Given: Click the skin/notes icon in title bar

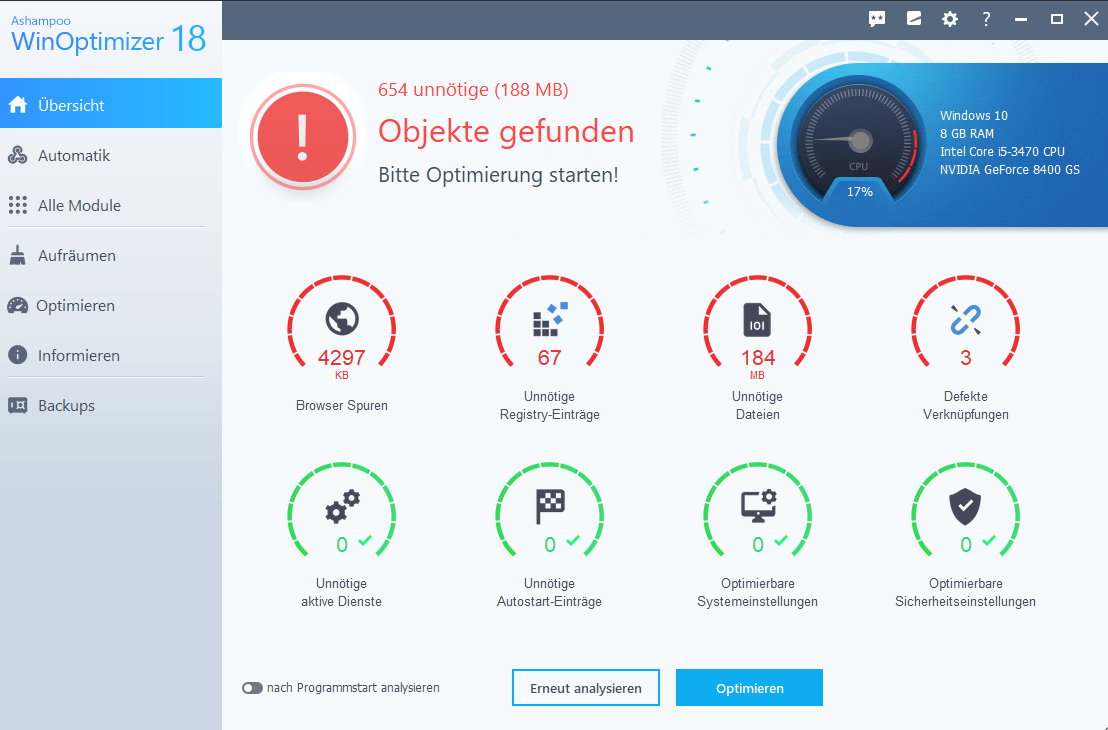Looking at the screenshot, I should tap(913, 19).
